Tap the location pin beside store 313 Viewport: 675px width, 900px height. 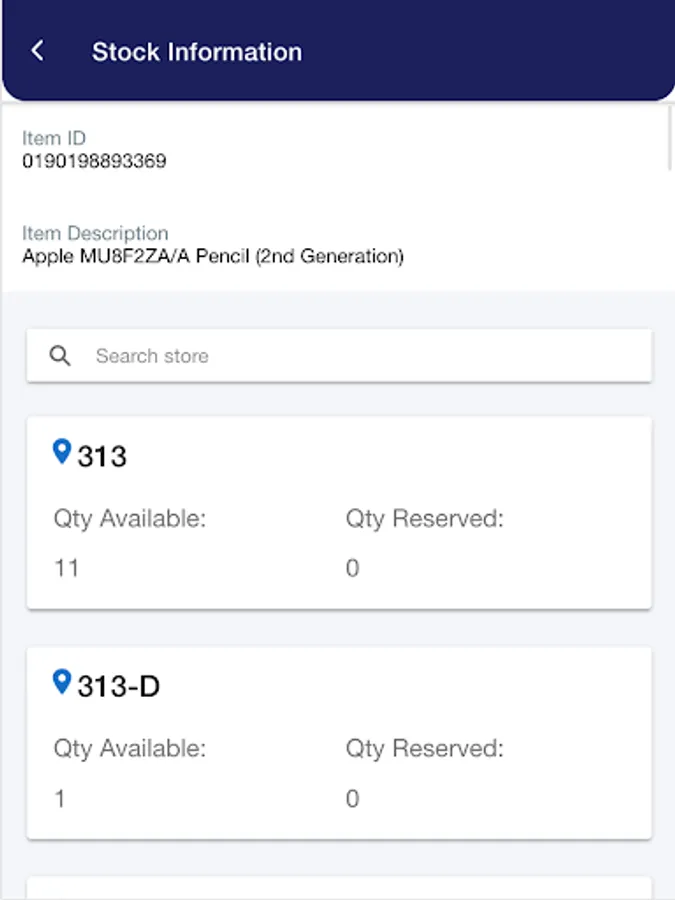pos(62,453)
